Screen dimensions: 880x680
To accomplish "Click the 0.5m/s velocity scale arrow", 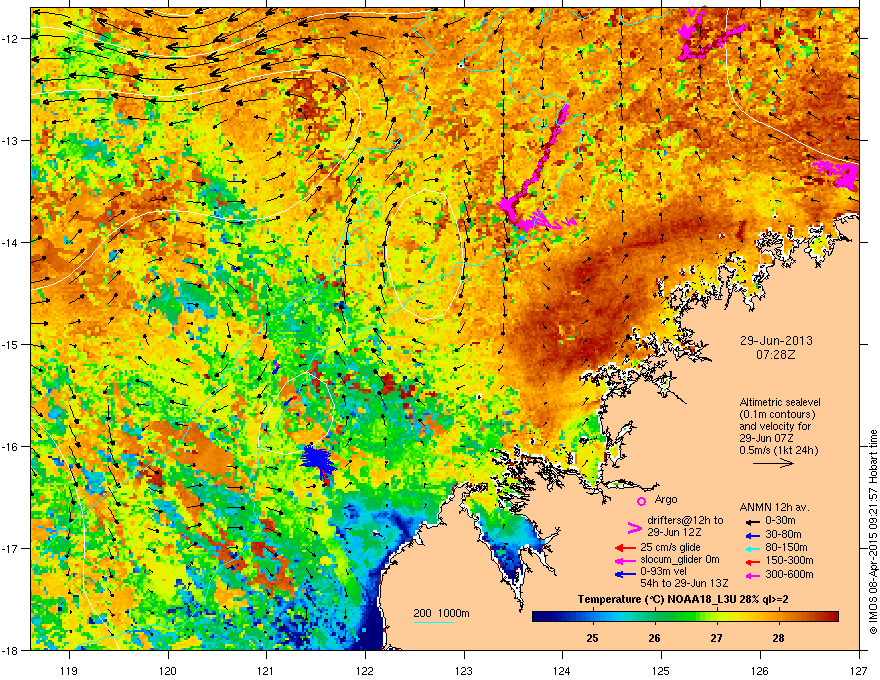I will (773, 463).
